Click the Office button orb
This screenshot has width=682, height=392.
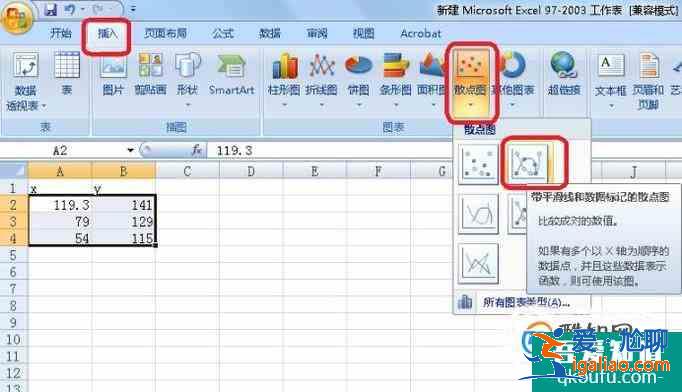16,17
